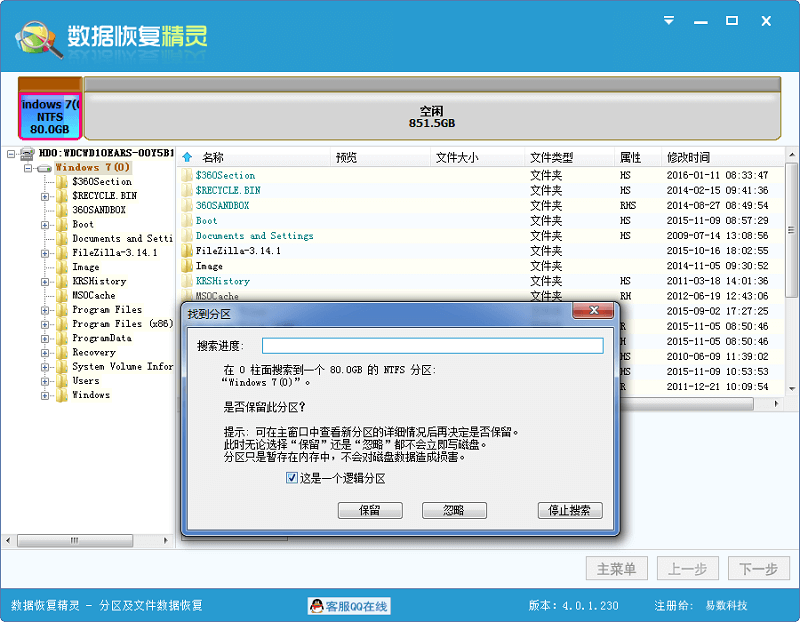Click the FileZilla-3.14.1 folder icon in file list
Screen dimensions: 800x622
[x=187, y=251]
